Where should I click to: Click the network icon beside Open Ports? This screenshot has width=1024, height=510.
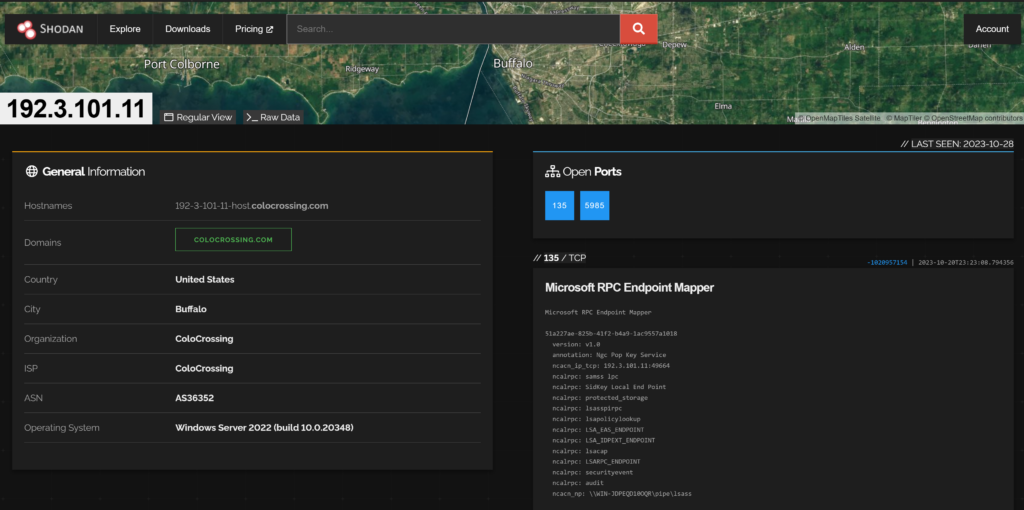552,172
